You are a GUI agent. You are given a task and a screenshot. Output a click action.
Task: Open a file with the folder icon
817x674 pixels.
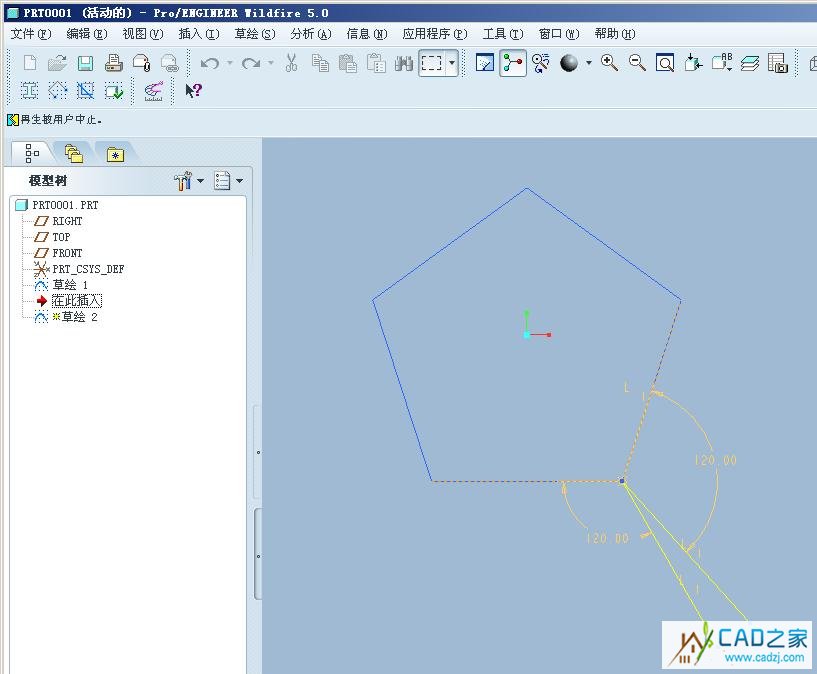click(57, 63)
